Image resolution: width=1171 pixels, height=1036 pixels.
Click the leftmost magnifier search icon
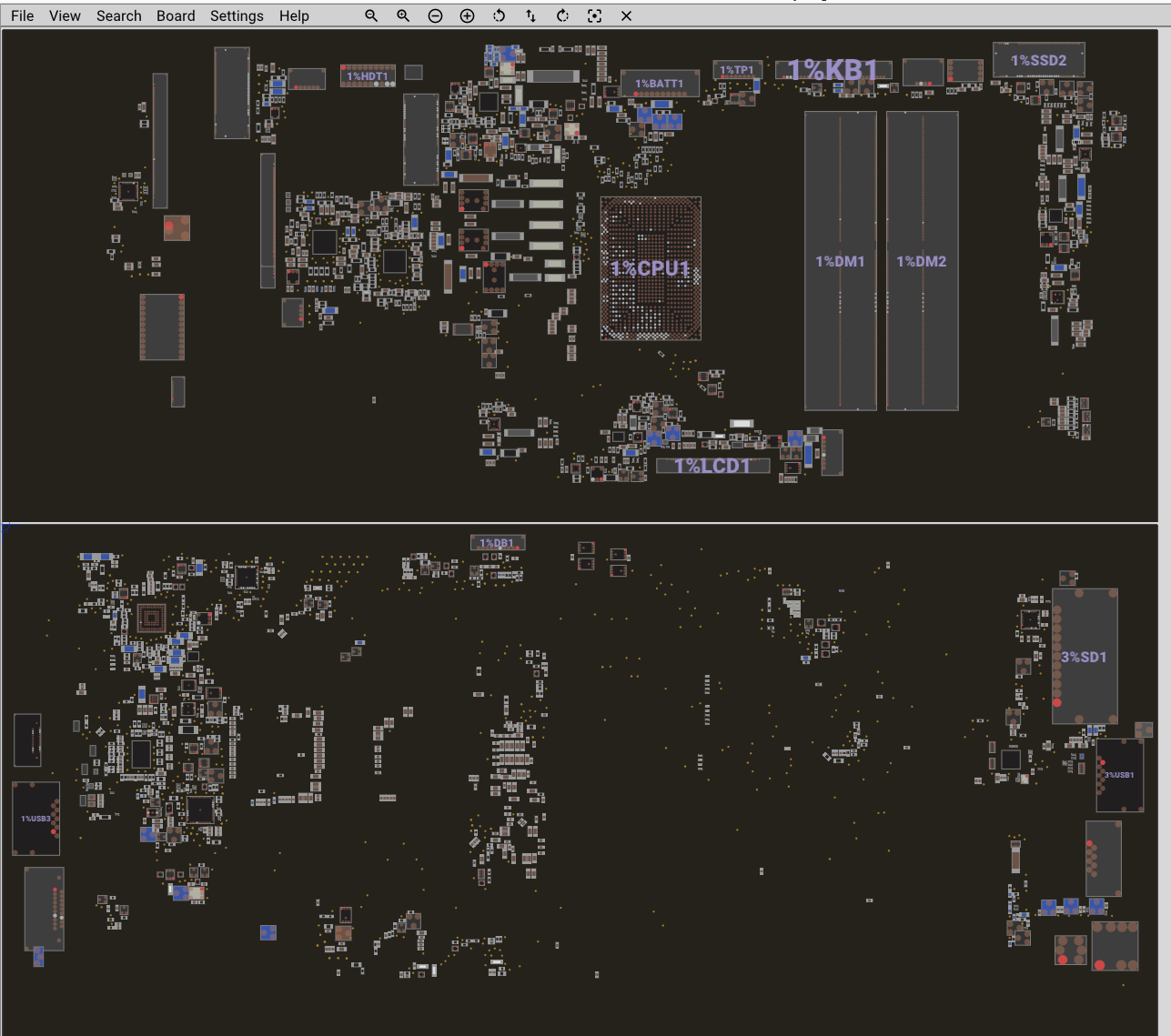[371, 16]
